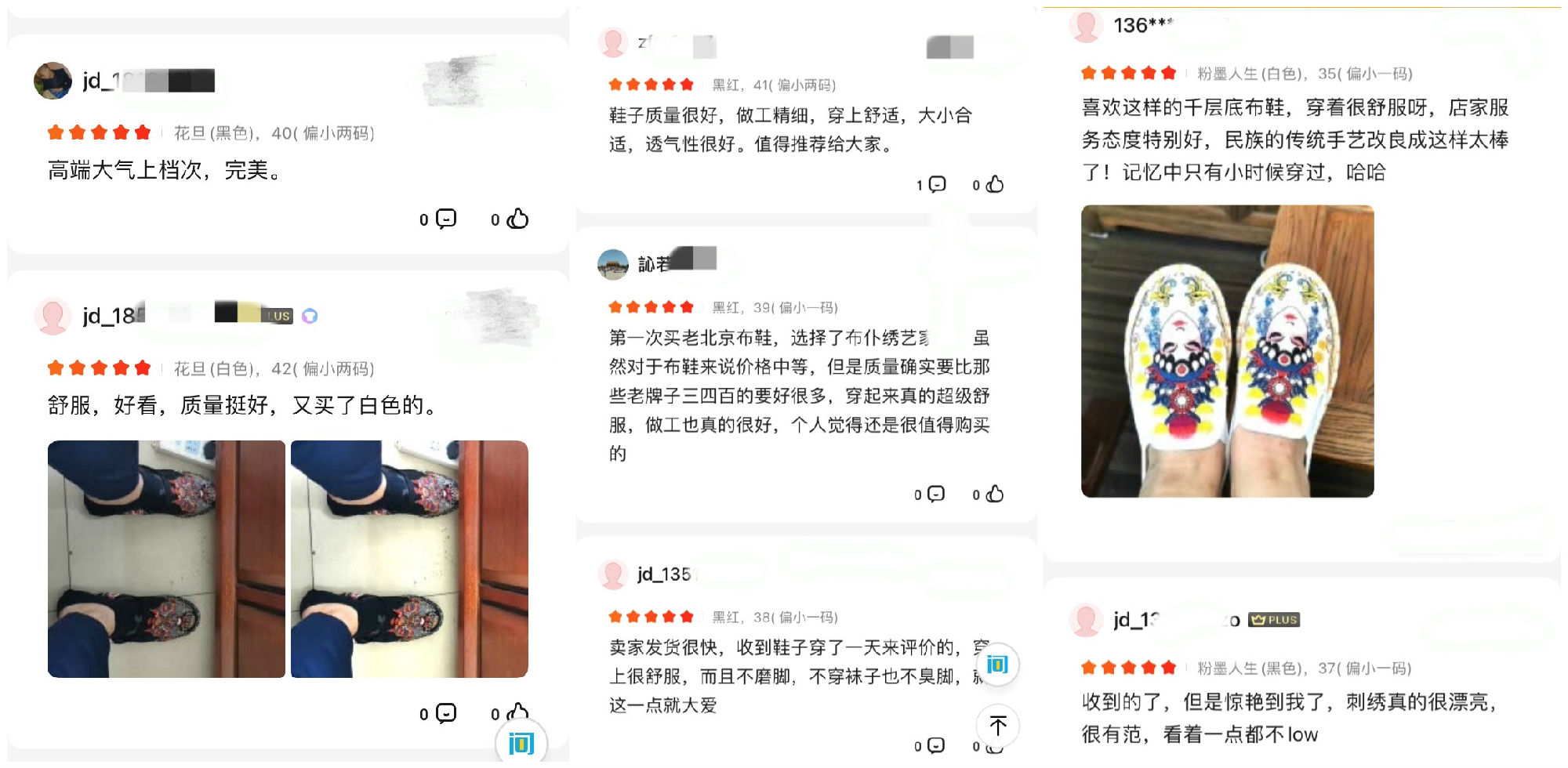Viewport: 1568px width, 768px height.
Task: Open comments under '舒服，好看' review
Action: pos(446,713)
